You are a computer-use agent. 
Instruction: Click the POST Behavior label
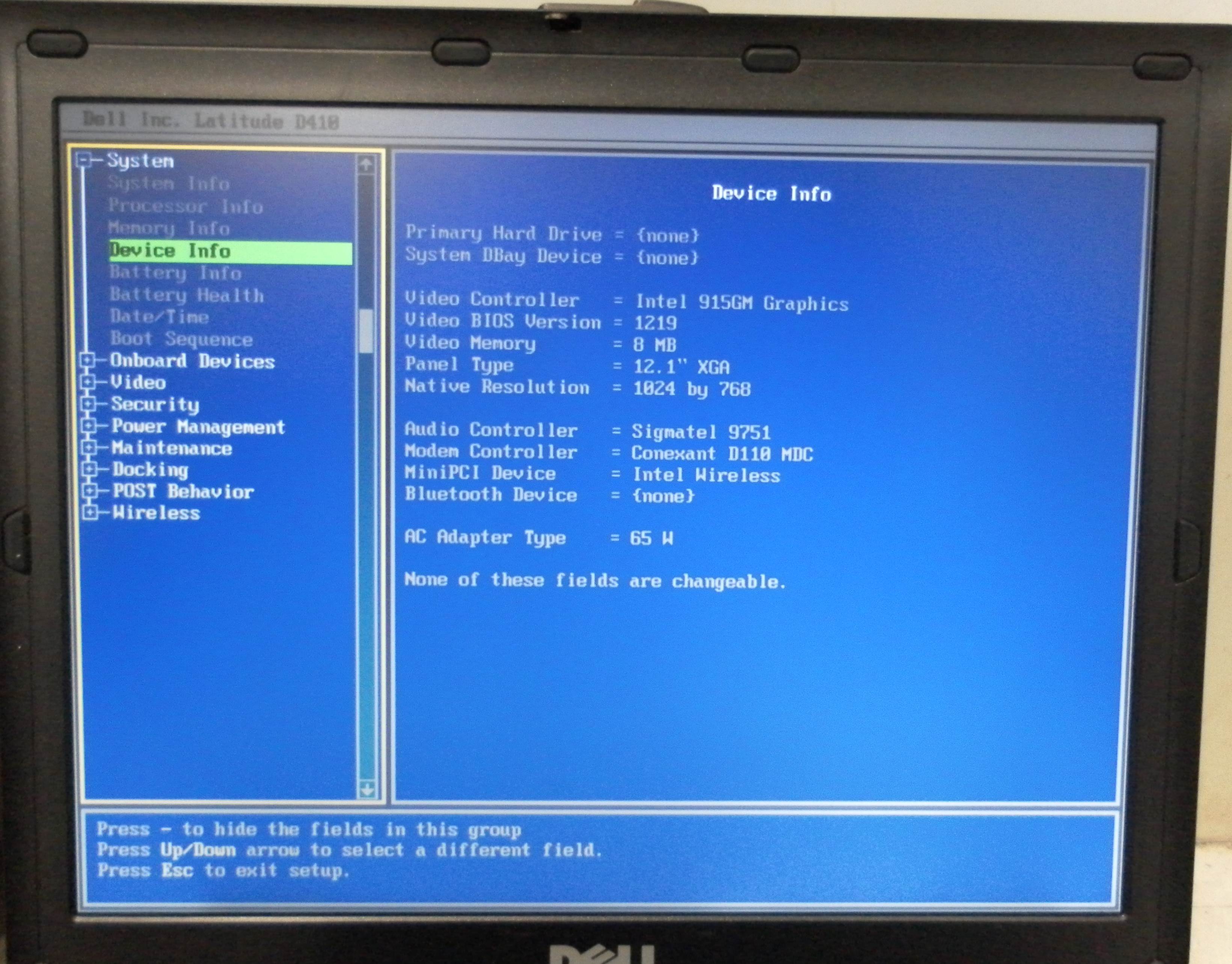183,492
